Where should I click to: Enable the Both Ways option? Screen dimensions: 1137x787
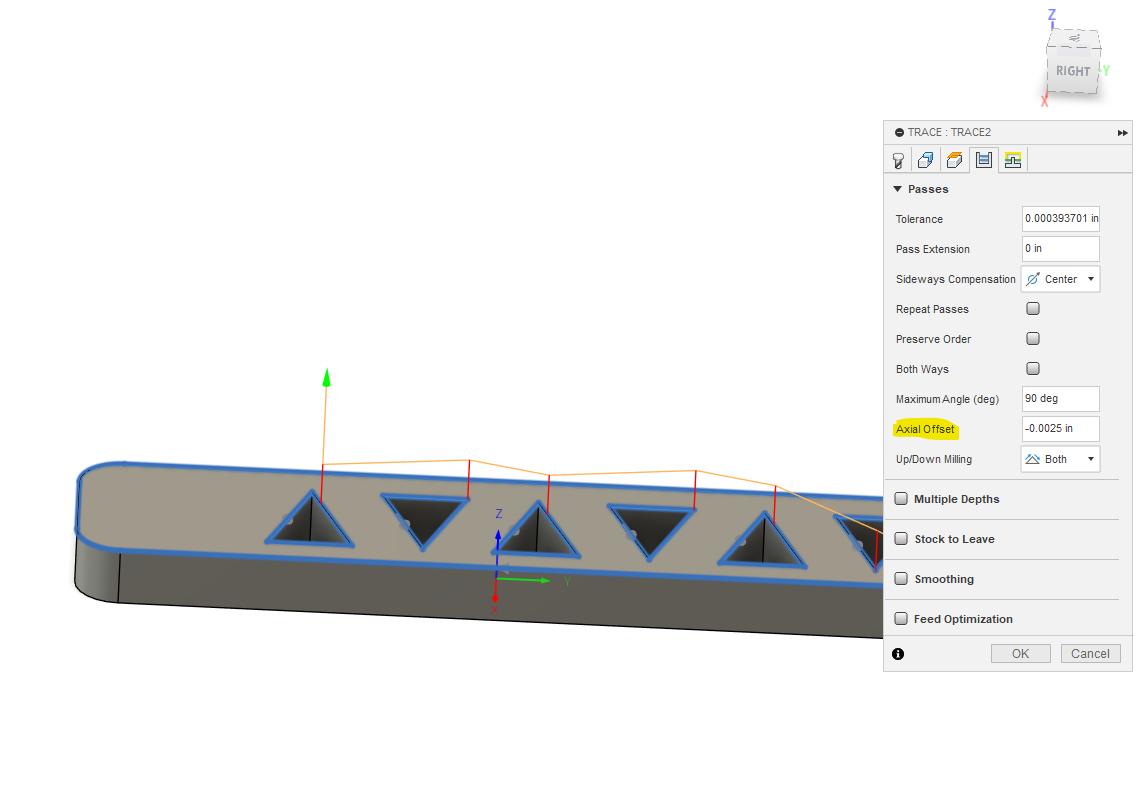(1032, 368)
